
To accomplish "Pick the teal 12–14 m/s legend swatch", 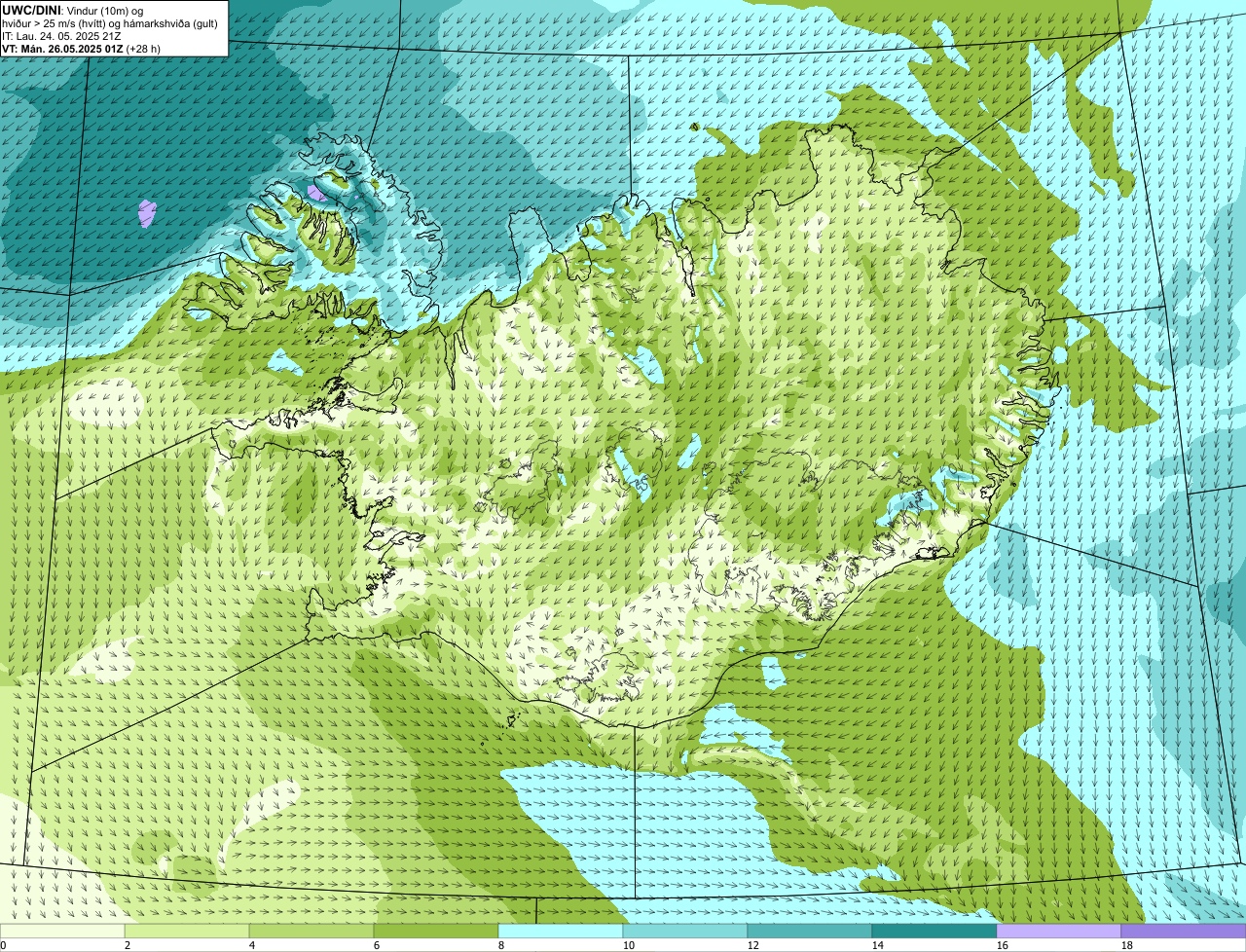I will [810, 931].
